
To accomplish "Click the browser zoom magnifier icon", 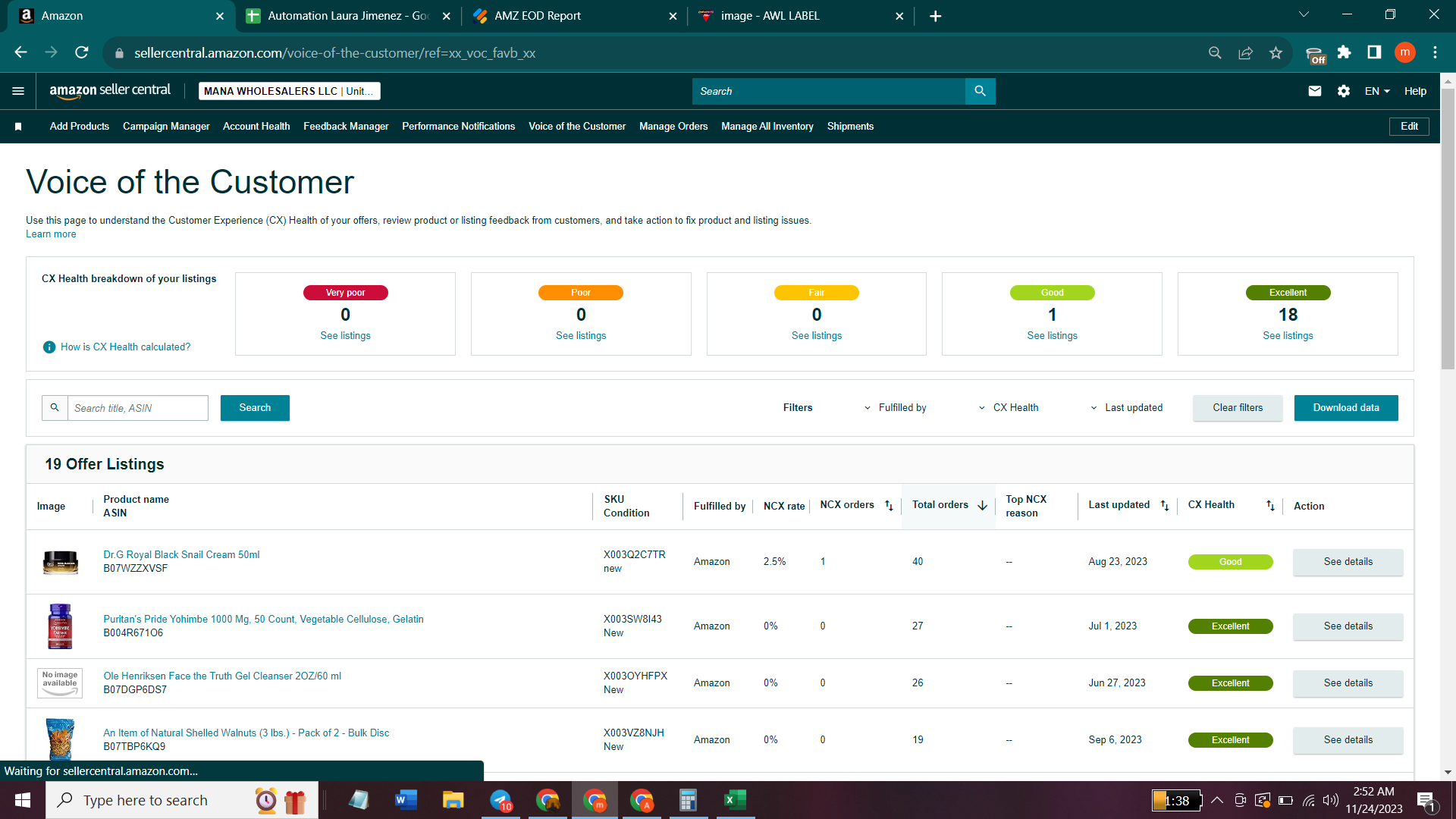I will click(x=1215, y=52).
